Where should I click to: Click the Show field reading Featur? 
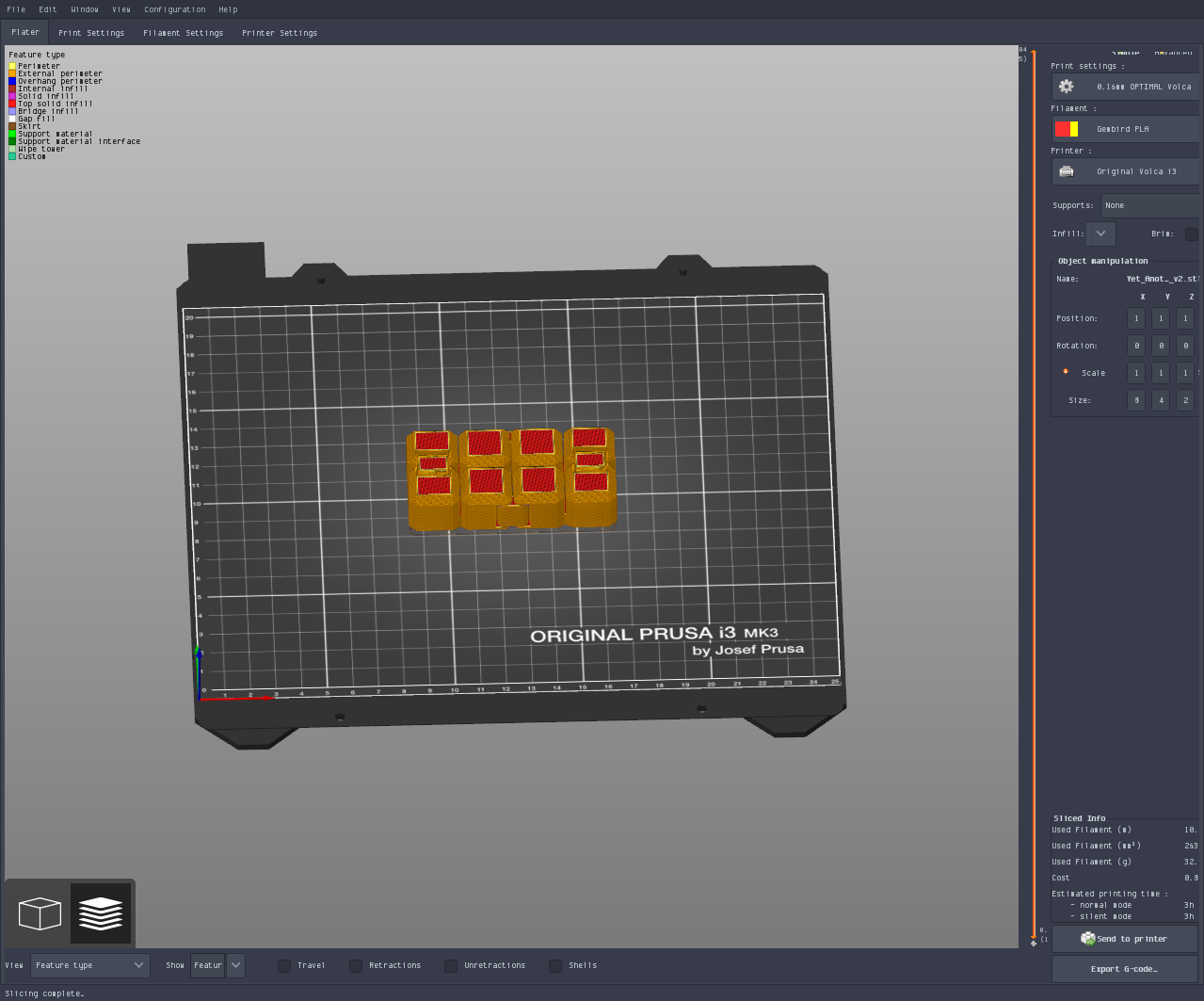point(208,965)
